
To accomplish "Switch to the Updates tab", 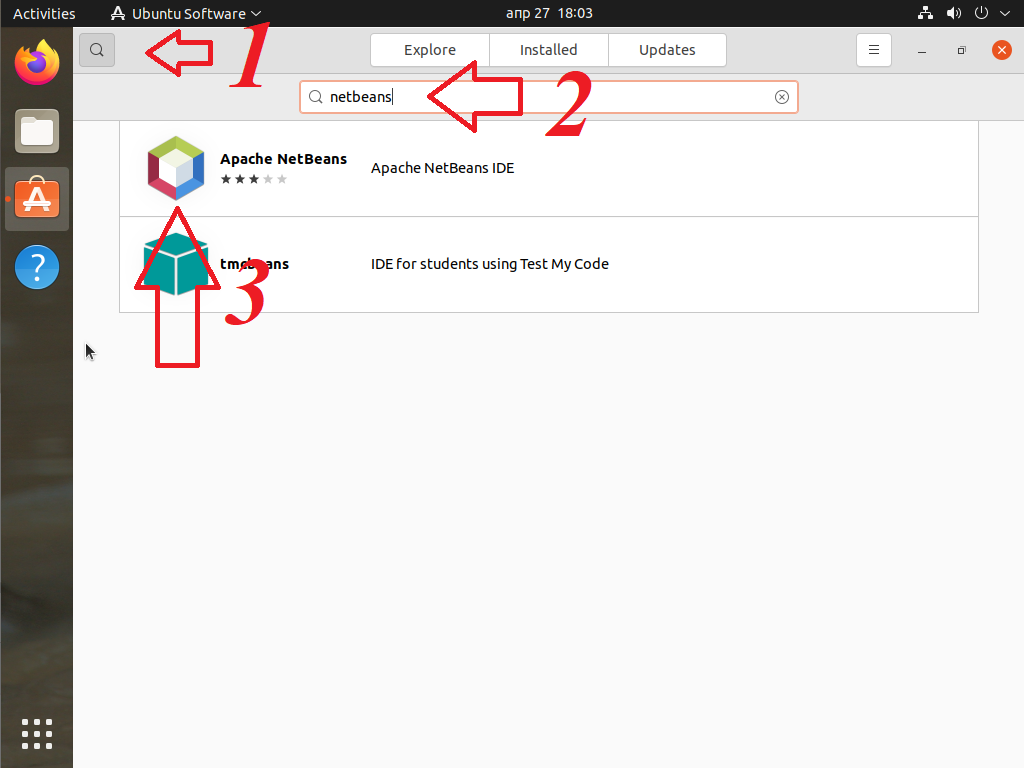I will [x=667, y=50].
